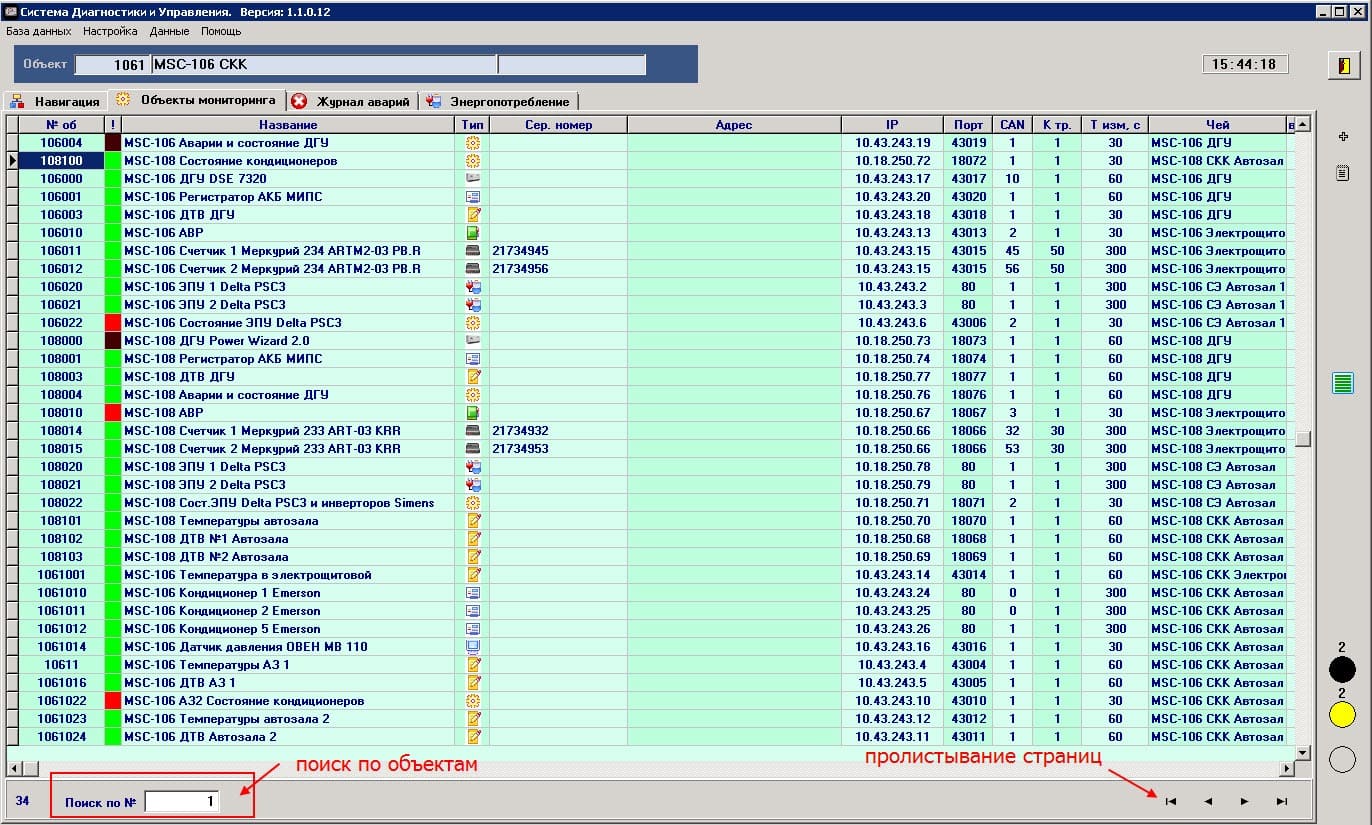Click dark status indicator of MSC-108 ДГУ Power Wizard

113,341
